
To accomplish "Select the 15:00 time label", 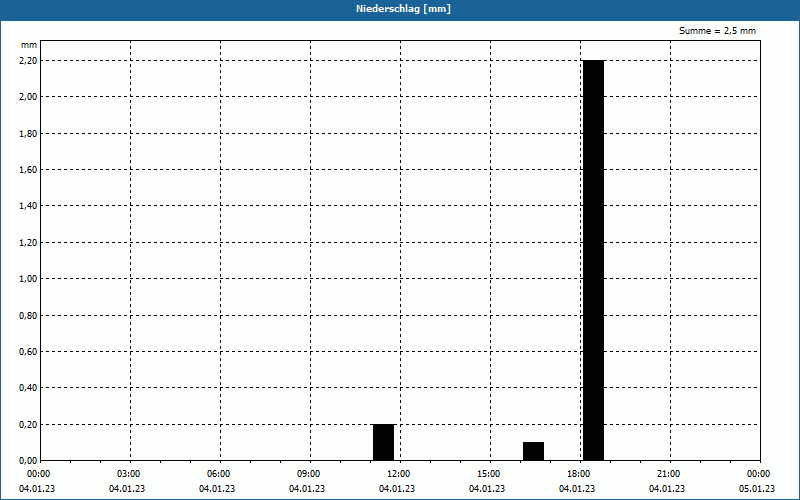I will (x=489, y=474).
